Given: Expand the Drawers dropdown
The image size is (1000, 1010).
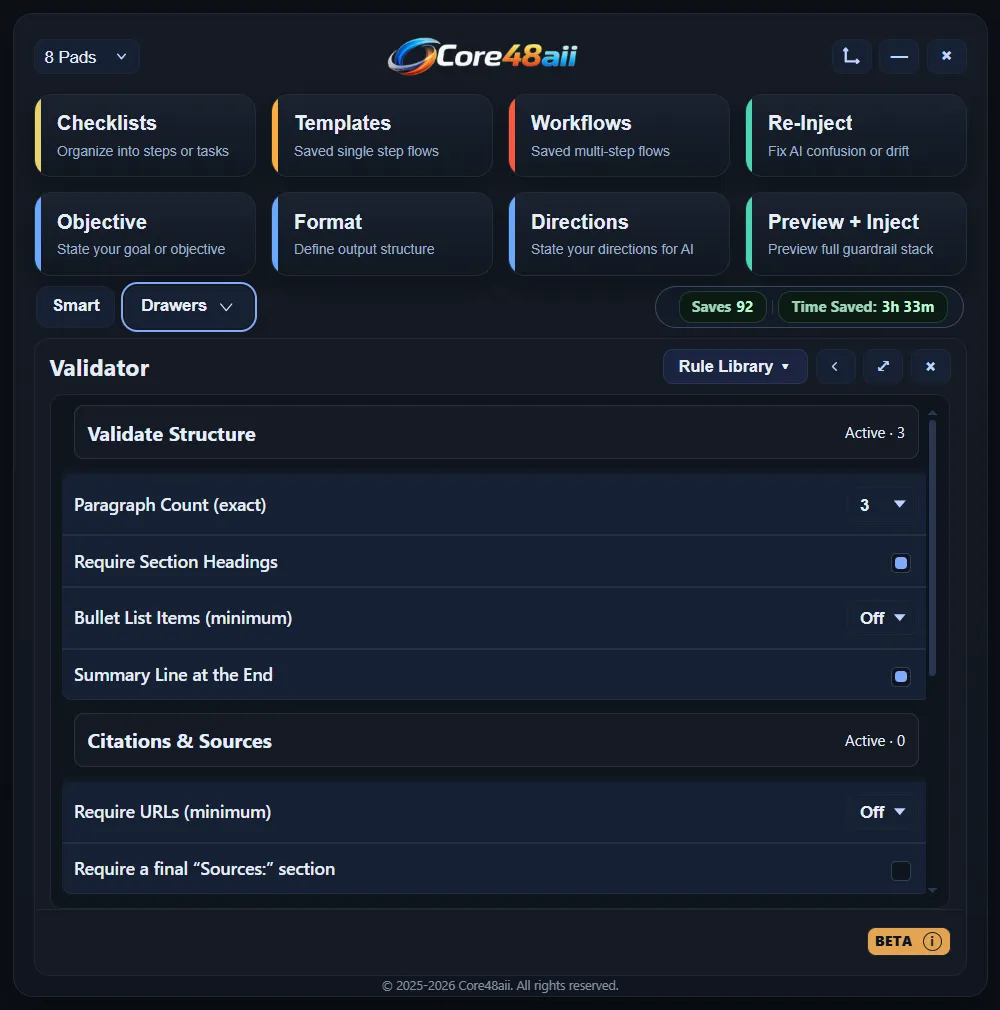Looking at the screenshot, I should [188, 306].
